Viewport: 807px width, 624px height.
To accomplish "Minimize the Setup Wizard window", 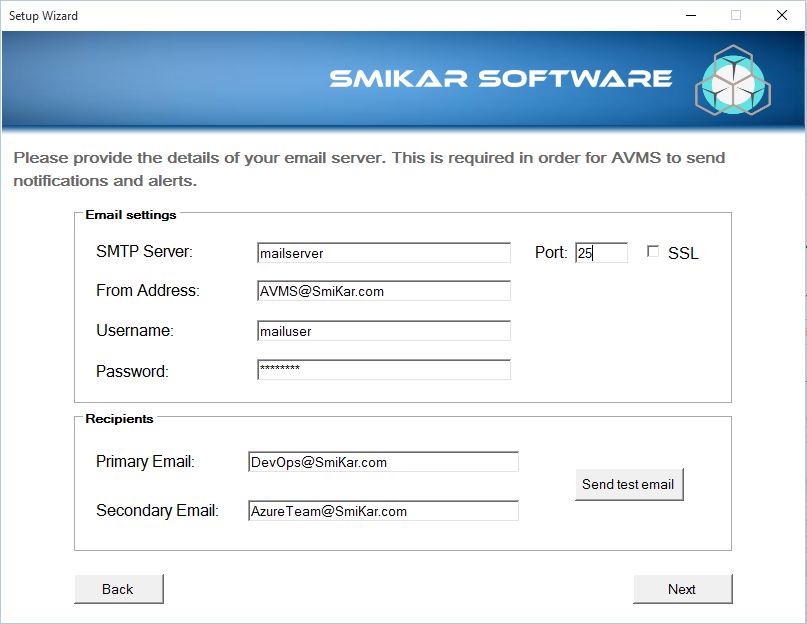I will pos(691,15).
